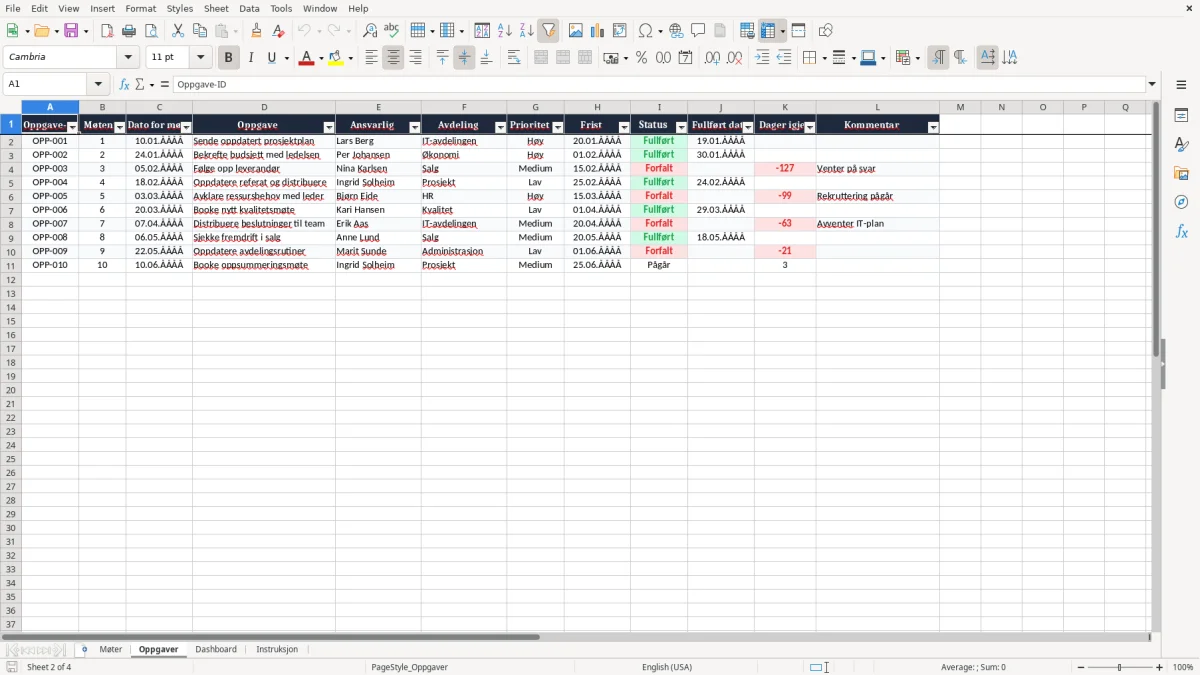1200x675 pixels.
Task: Open the Font Color dropdown arrow
Action: pyautogui.click(x=320, y=58)
